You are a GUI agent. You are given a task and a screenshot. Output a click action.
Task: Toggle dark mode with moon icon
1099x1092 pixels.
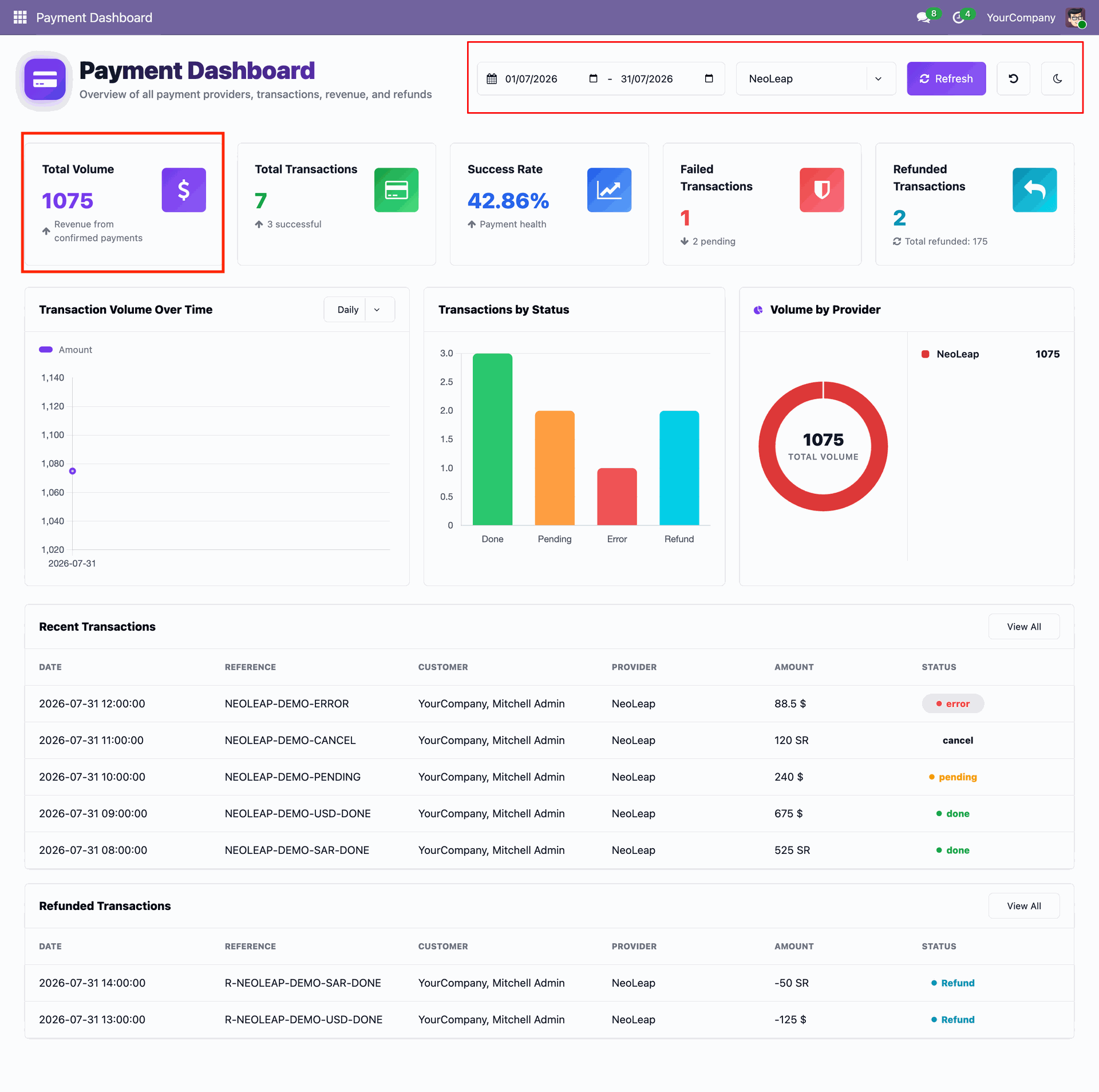(1057, 78)
